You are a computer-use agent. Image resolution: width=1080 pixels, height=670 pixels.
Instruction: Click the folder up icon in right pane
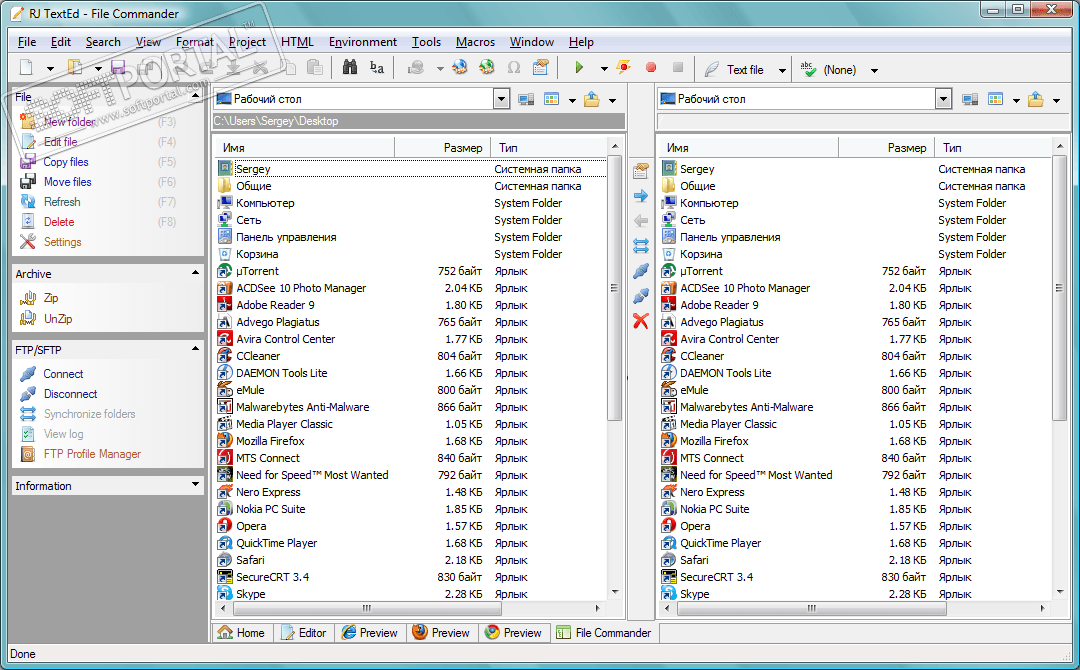(1035, 99)
